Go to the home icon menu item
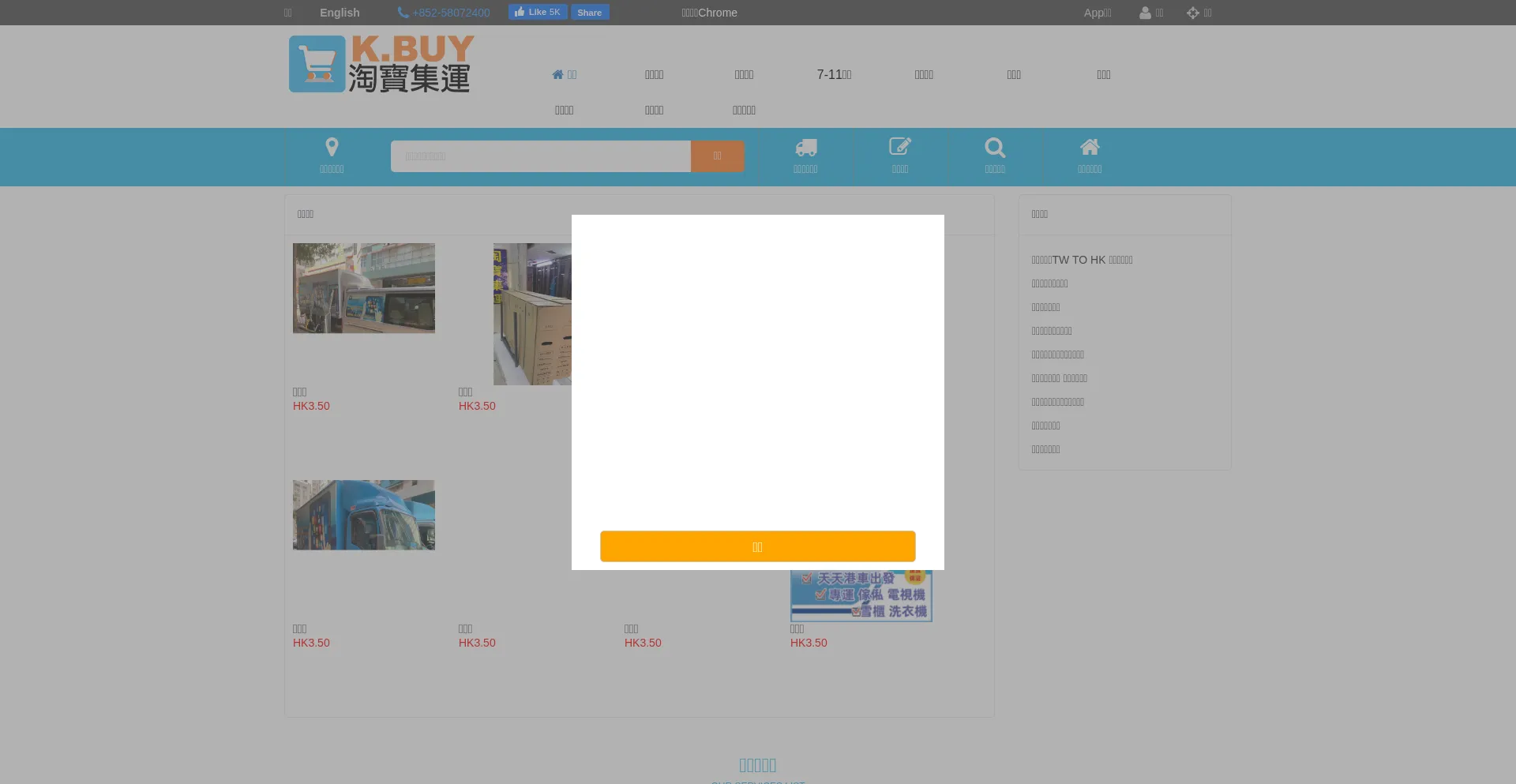This screenshot has height=784, width=1516. [564, 74]
